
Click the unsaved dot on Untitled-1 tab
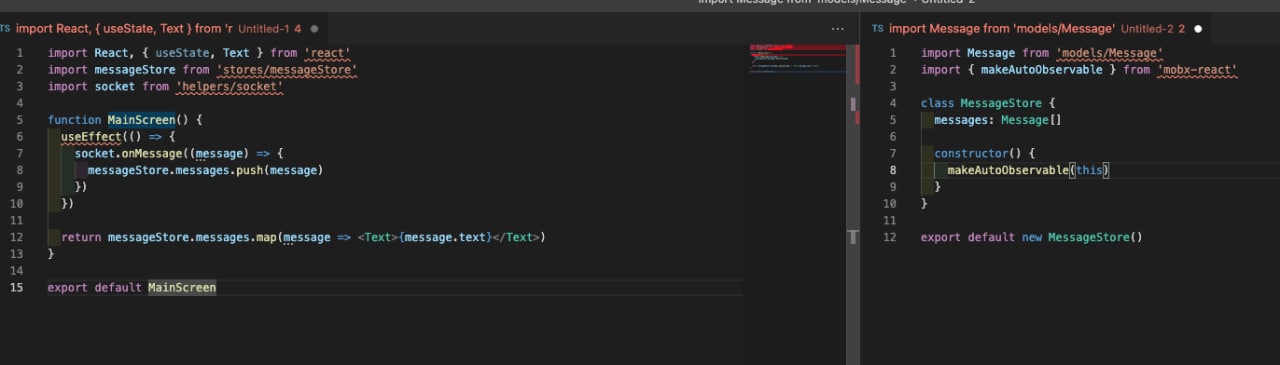[314, 29]
